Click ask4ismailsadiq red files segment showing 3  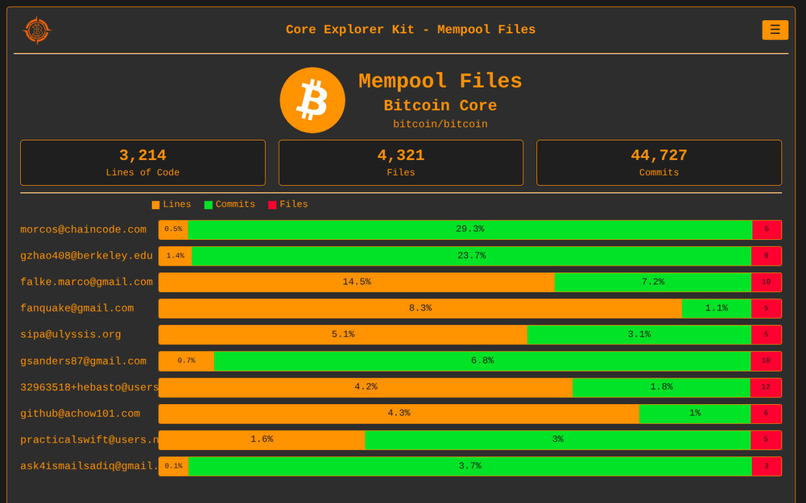[x=766, y=466]
